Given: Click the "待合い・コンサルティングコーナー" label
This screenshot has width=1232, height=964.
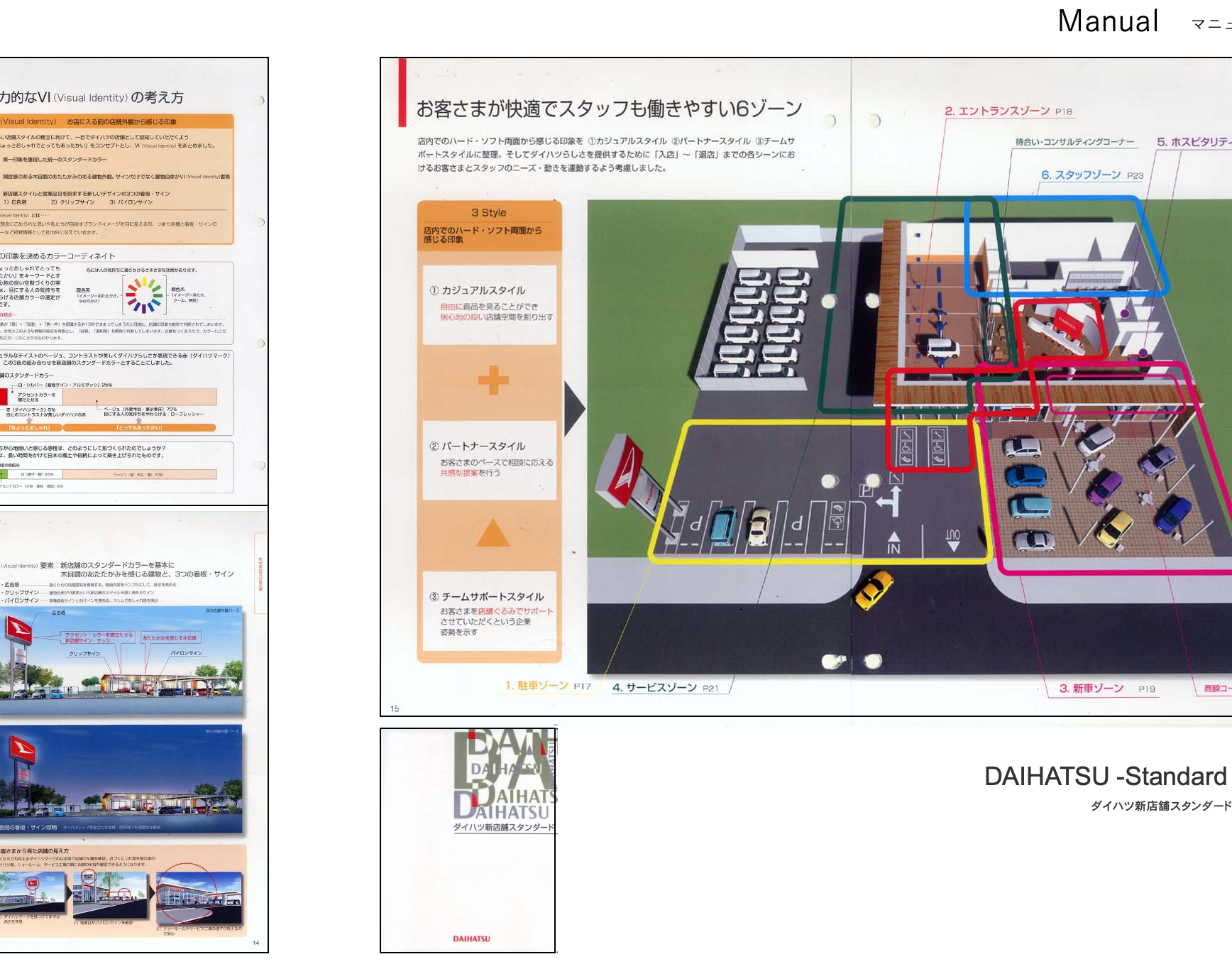Looking at the screenshot, I should click(1074, 142).
